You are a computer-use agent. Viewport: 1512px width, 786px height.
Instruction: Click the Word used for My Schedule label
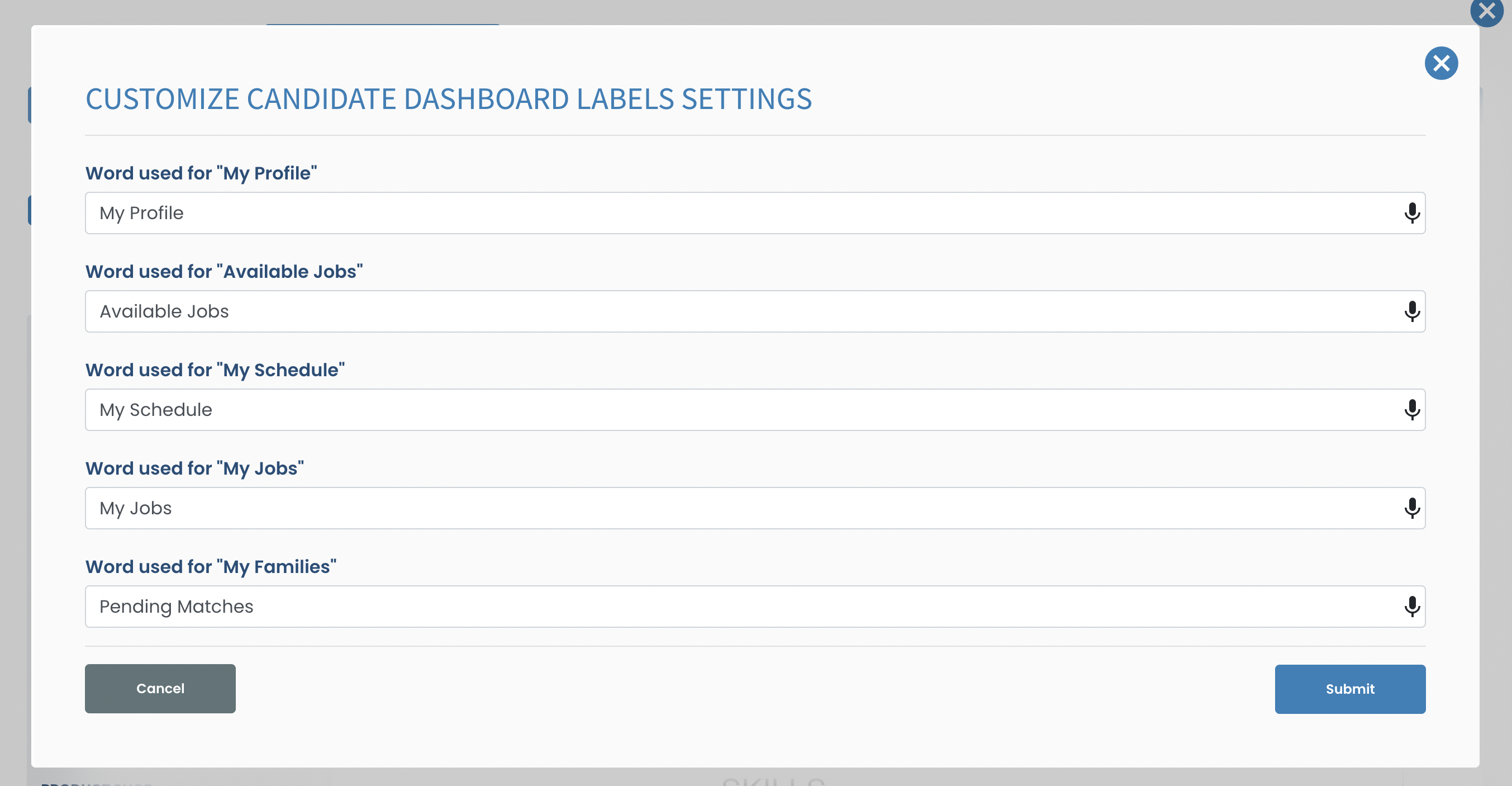tap(215, 370)
